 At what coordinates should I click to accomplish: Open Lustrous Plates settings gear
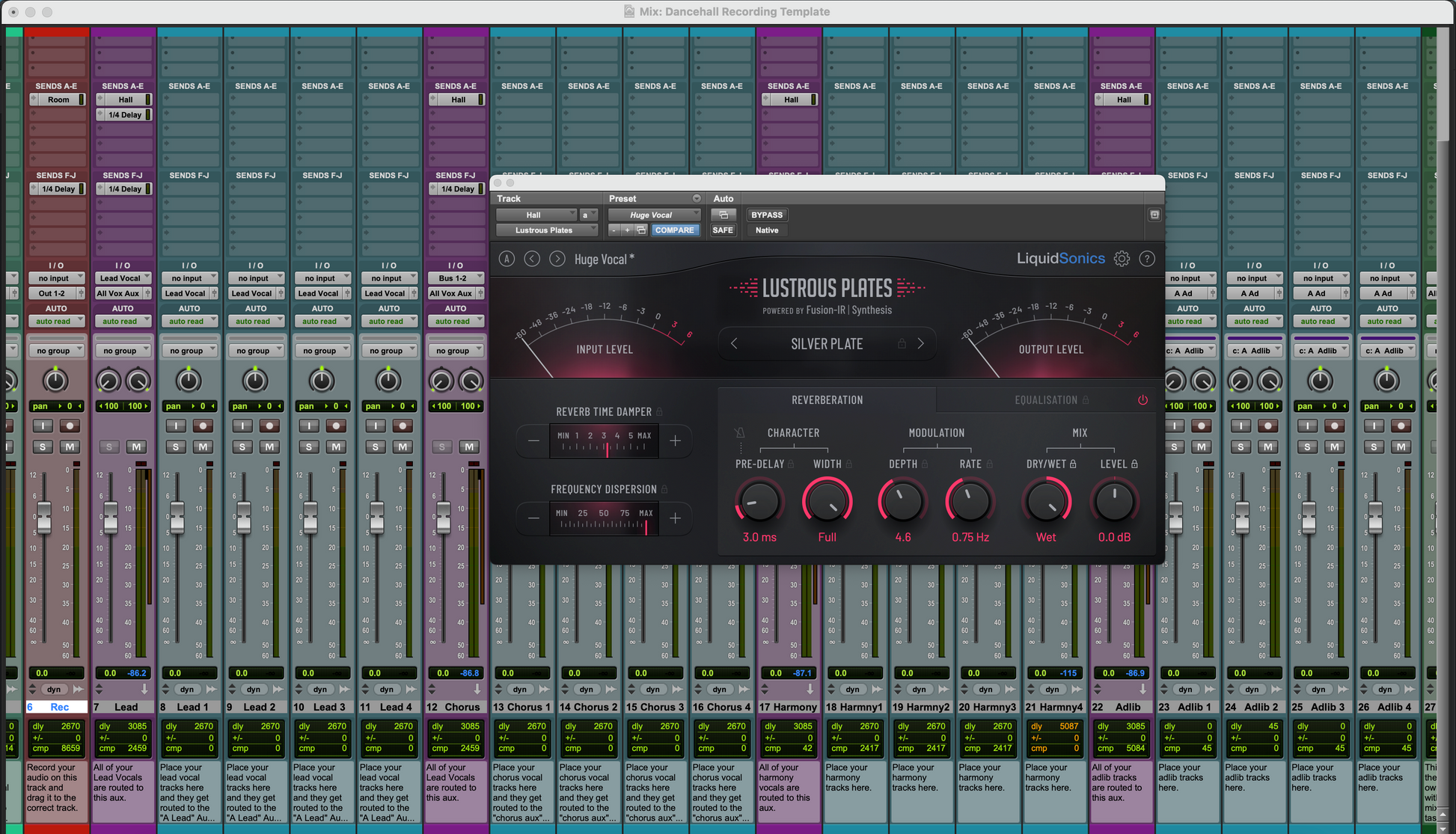[1122, 259]
